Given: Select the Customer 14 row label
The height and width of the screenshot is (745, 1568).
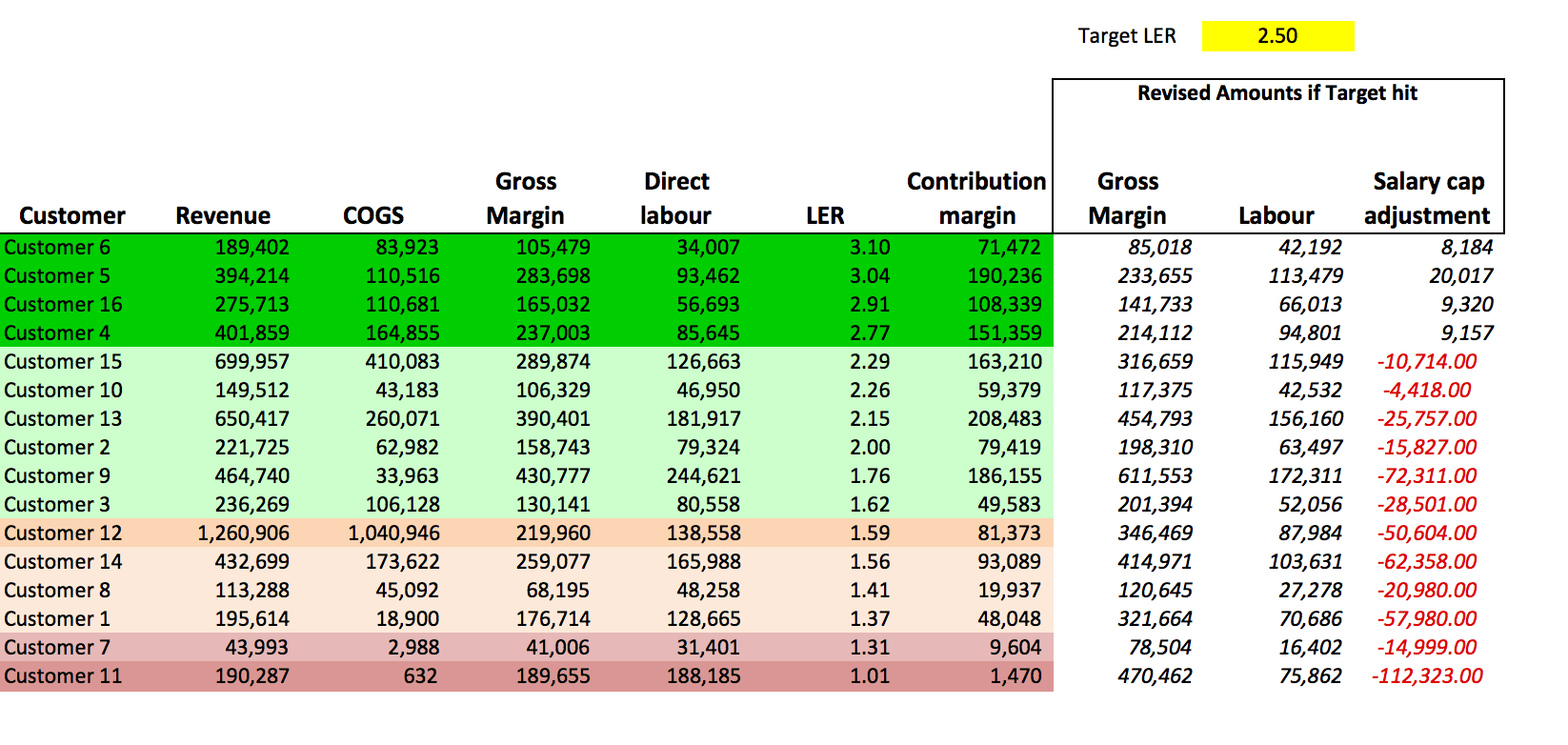Looking at the screenshot, I should [63, 562].
